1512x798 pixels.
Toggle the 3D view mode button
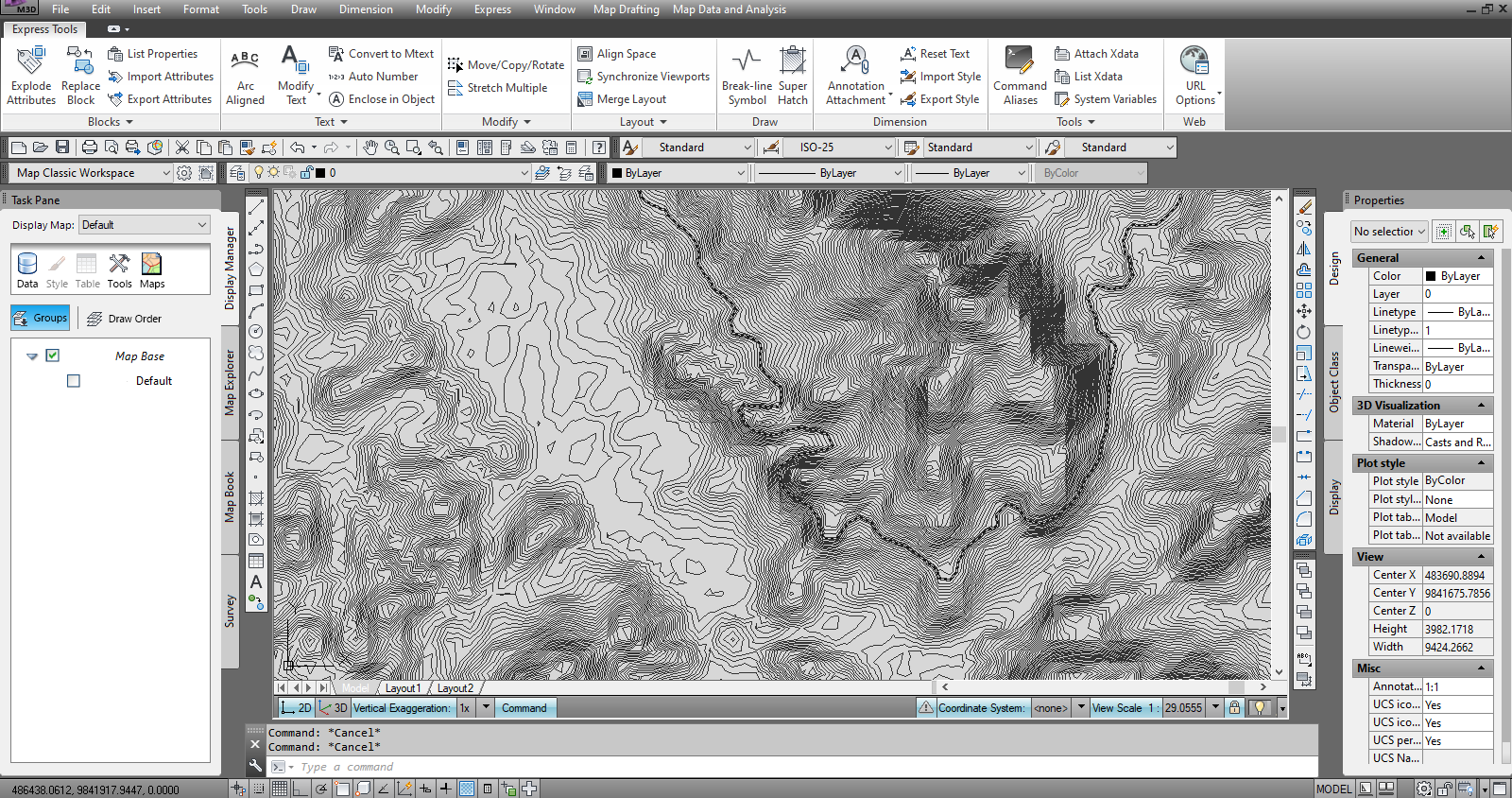334,708
